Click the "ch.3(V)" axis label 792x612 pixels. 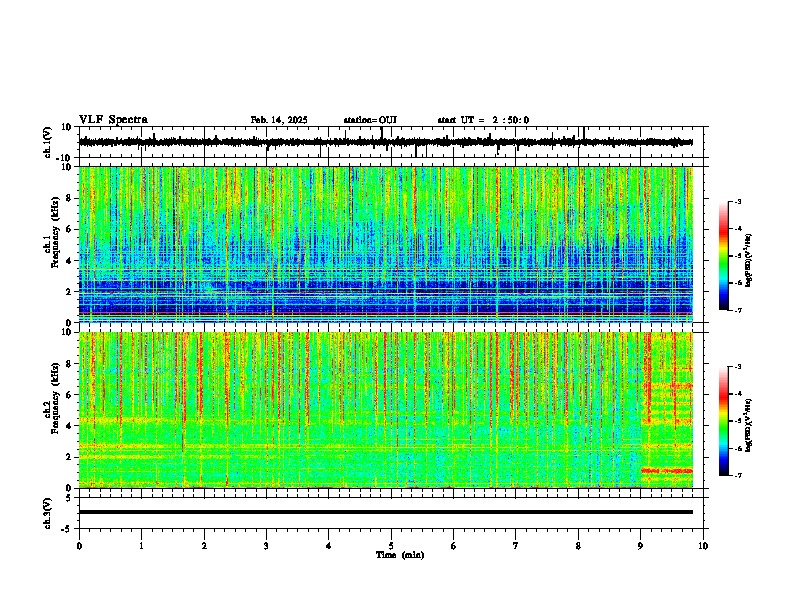coord(48,514)
